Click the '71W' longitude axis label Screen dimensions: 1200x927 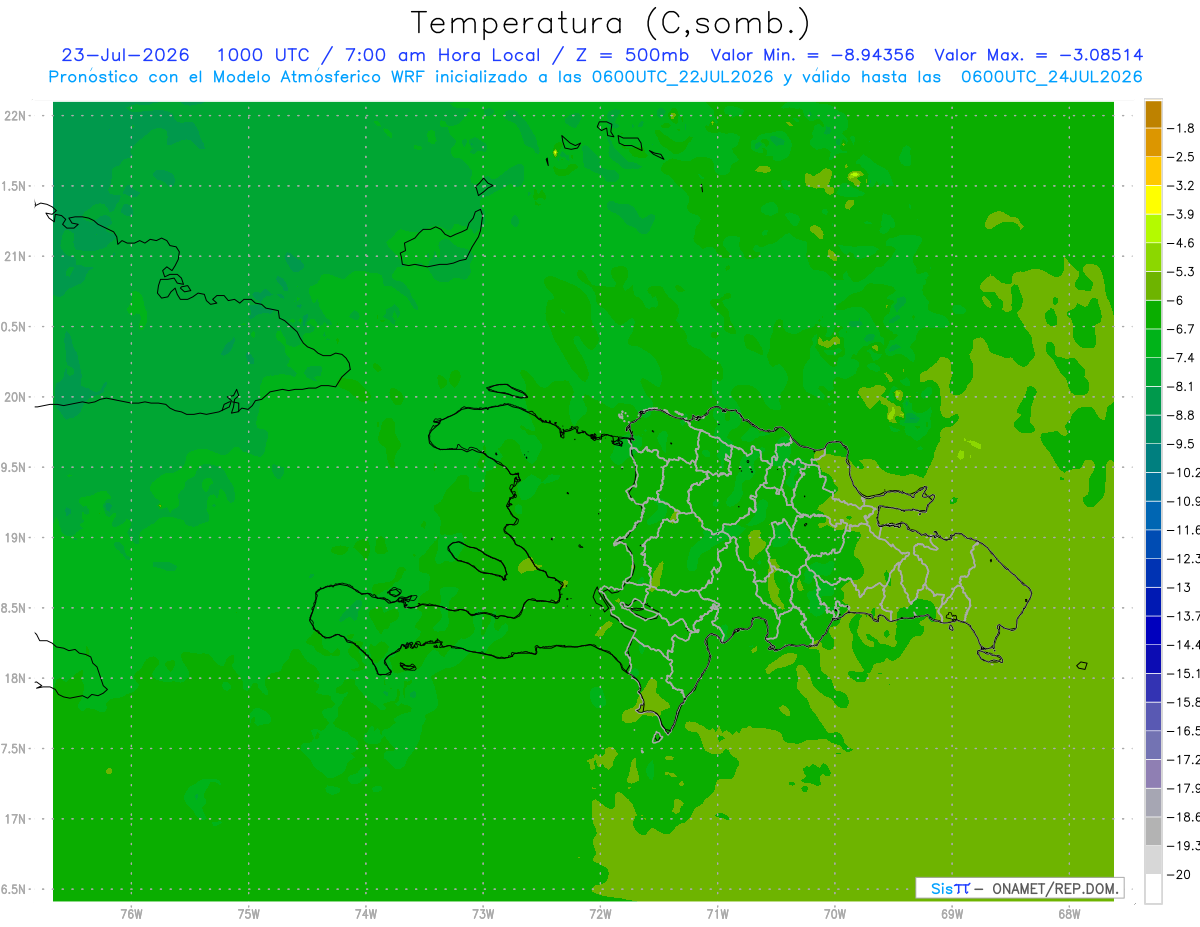click(x=717, y=913)
